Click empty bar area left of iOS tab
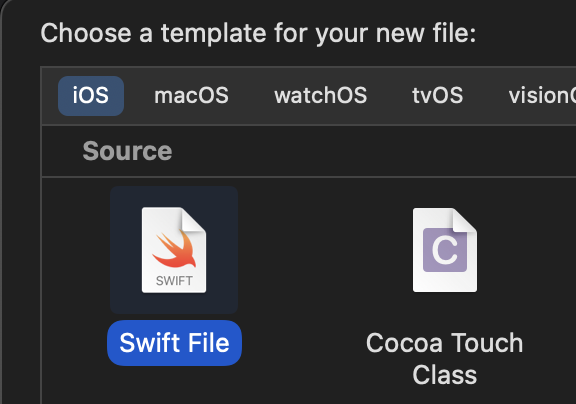 (50, 96)
